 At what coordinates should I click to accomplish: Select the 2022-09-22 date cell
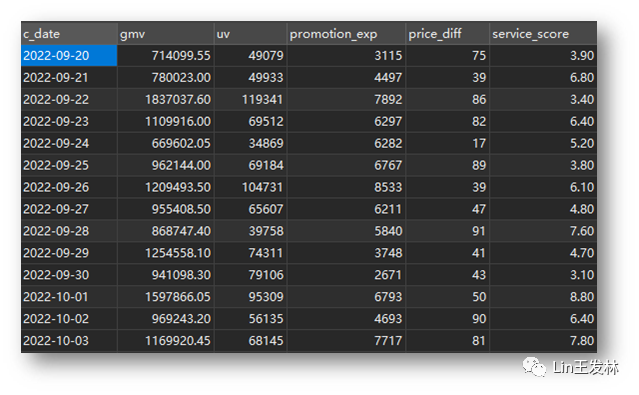coord(69,99)
